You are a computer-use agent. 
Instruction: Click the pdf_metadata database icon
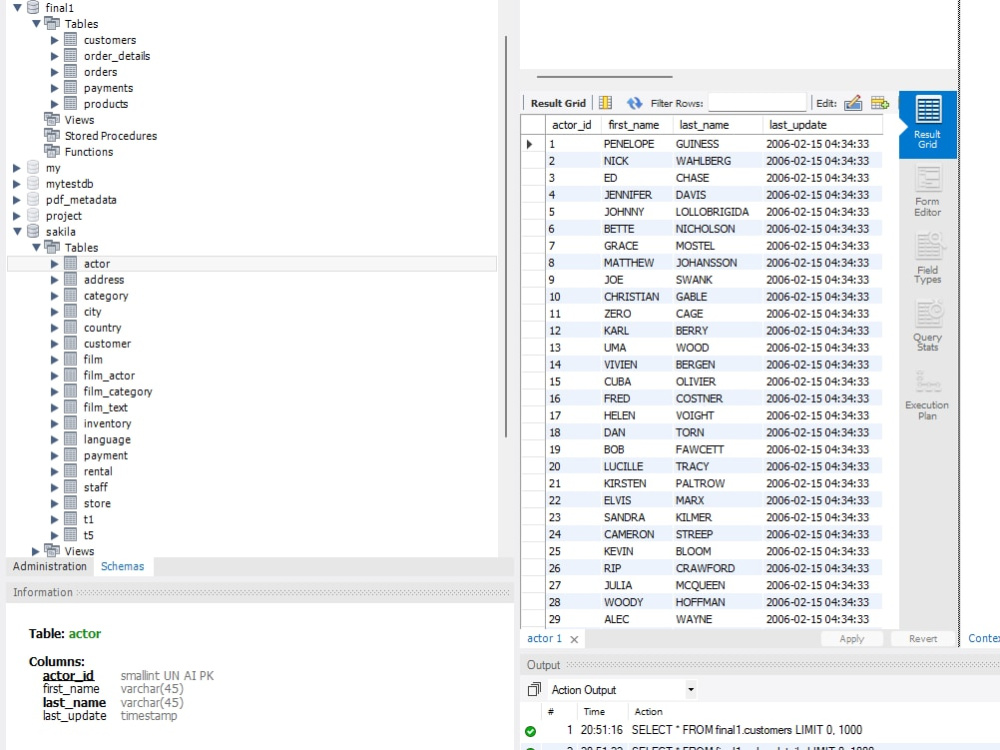click(x=33, y=200)
